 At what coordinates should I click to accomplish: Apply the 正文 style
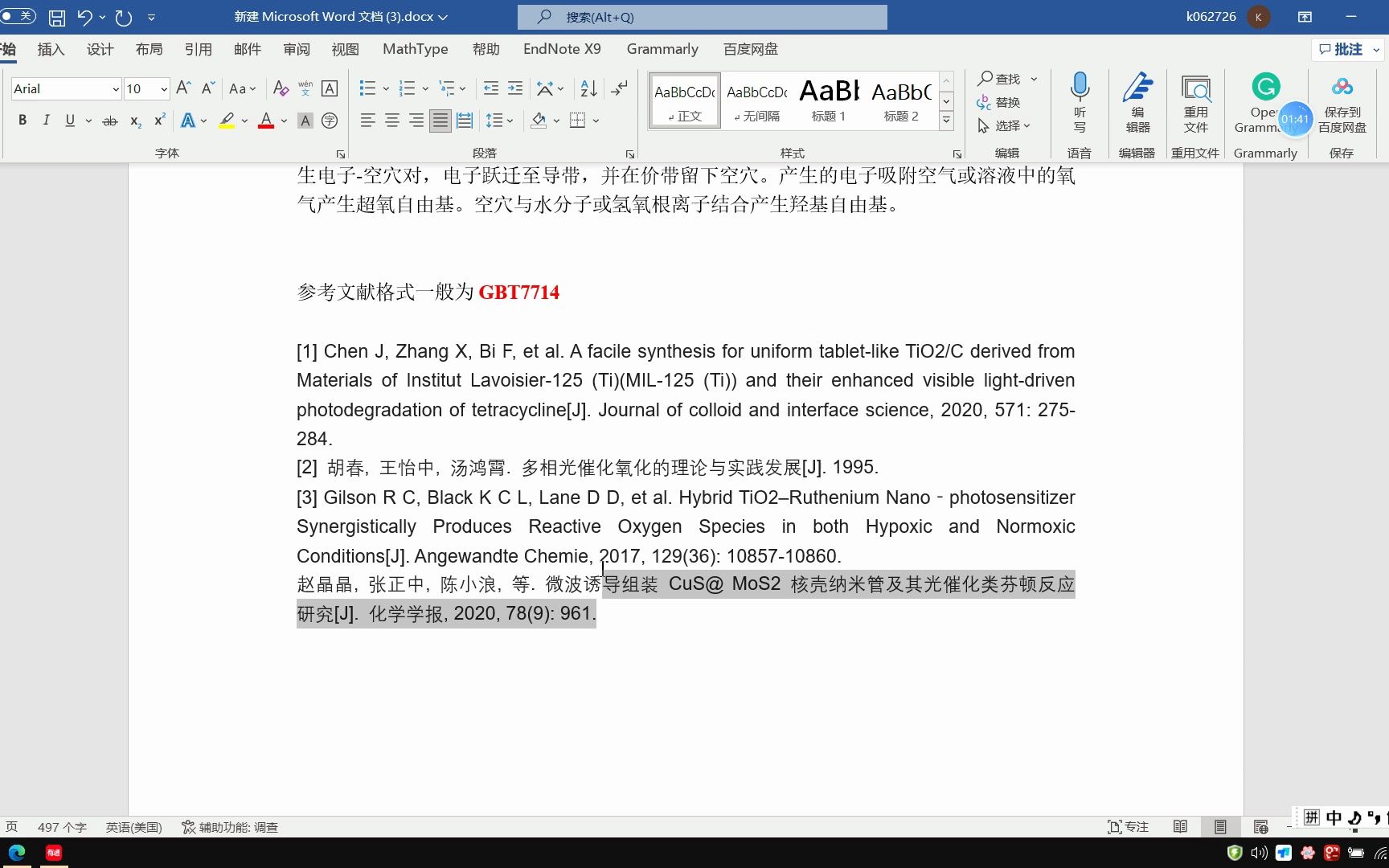[685, 101]
